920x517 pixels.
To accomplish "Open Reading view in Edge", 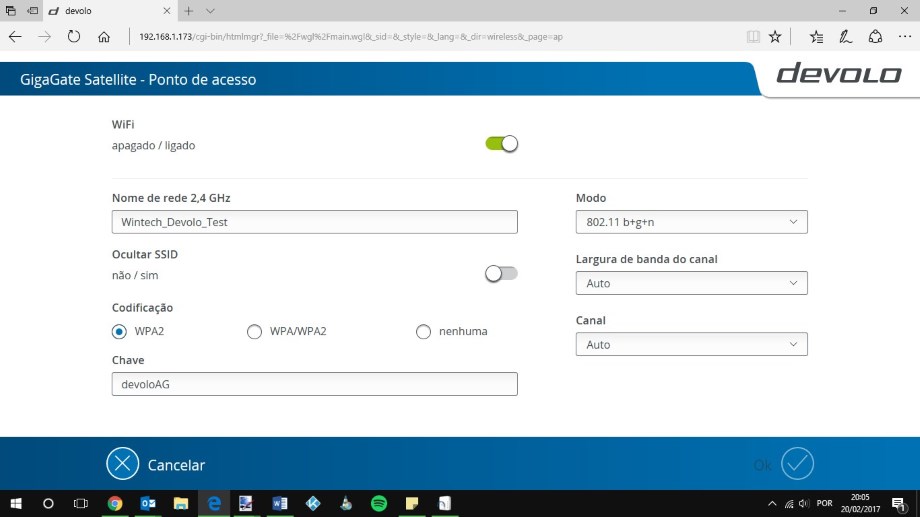I will tap(752, 37).
